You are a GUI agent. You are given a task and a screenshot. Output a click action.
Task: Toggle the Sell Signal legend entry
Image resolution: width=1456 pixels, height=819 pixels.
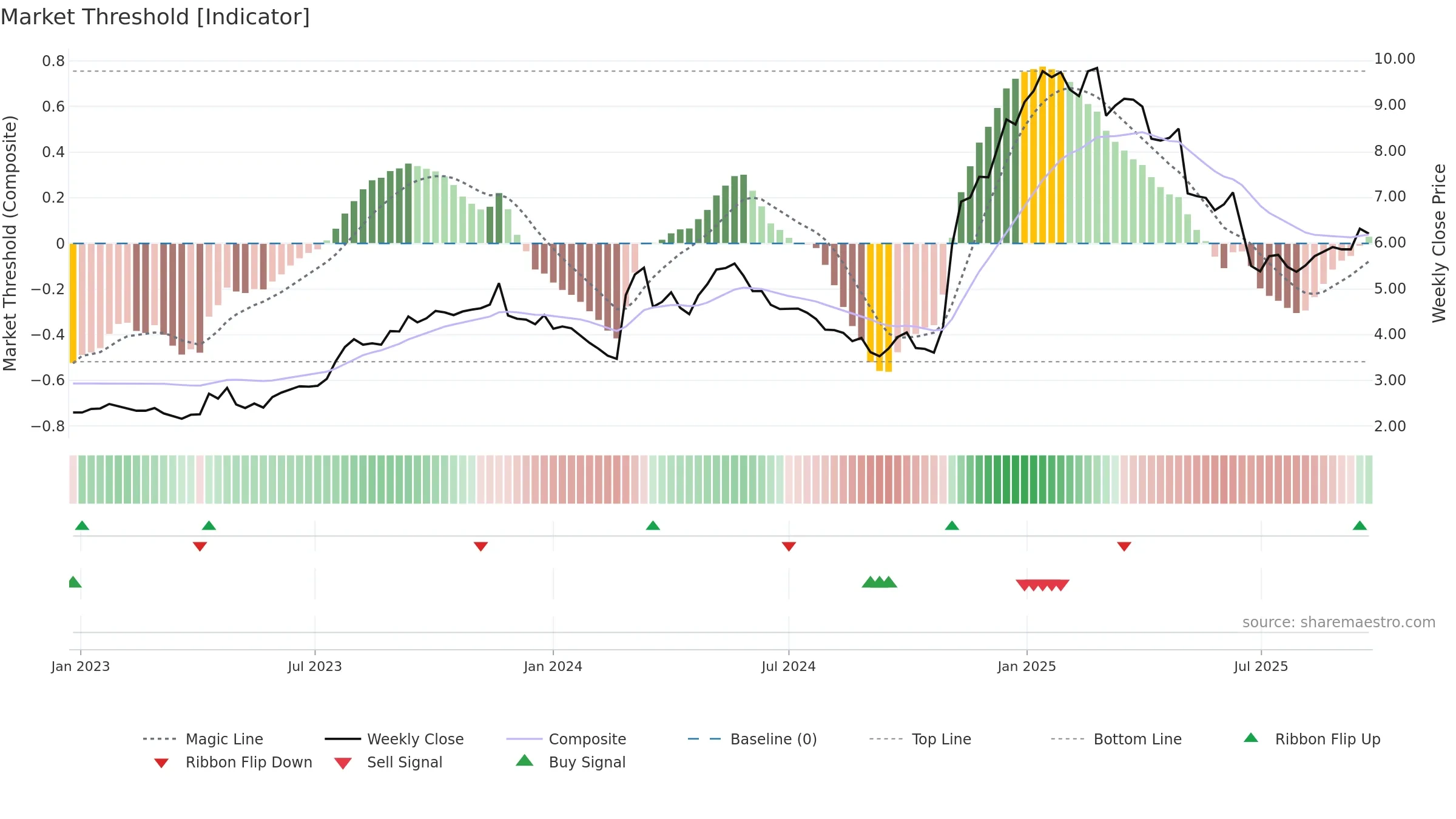(388, 762)
